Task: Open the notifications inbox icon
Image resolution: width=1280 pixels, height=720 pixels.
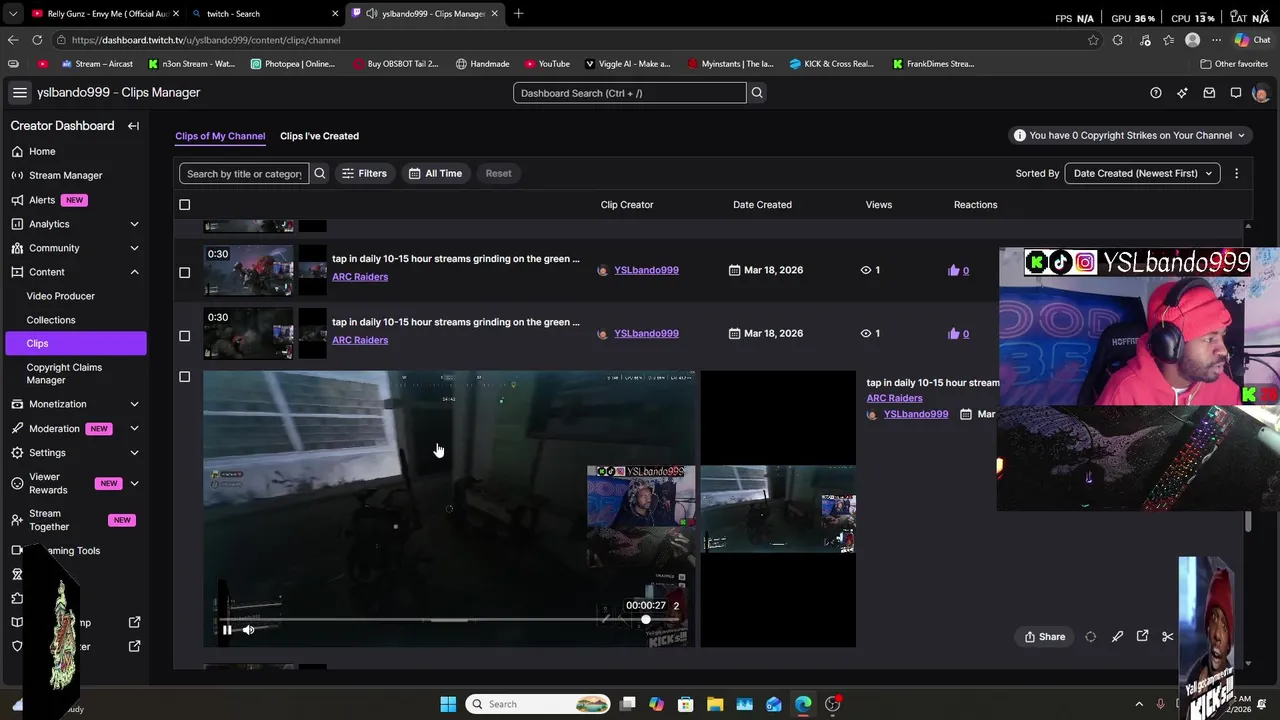Action: point(1209,93)
